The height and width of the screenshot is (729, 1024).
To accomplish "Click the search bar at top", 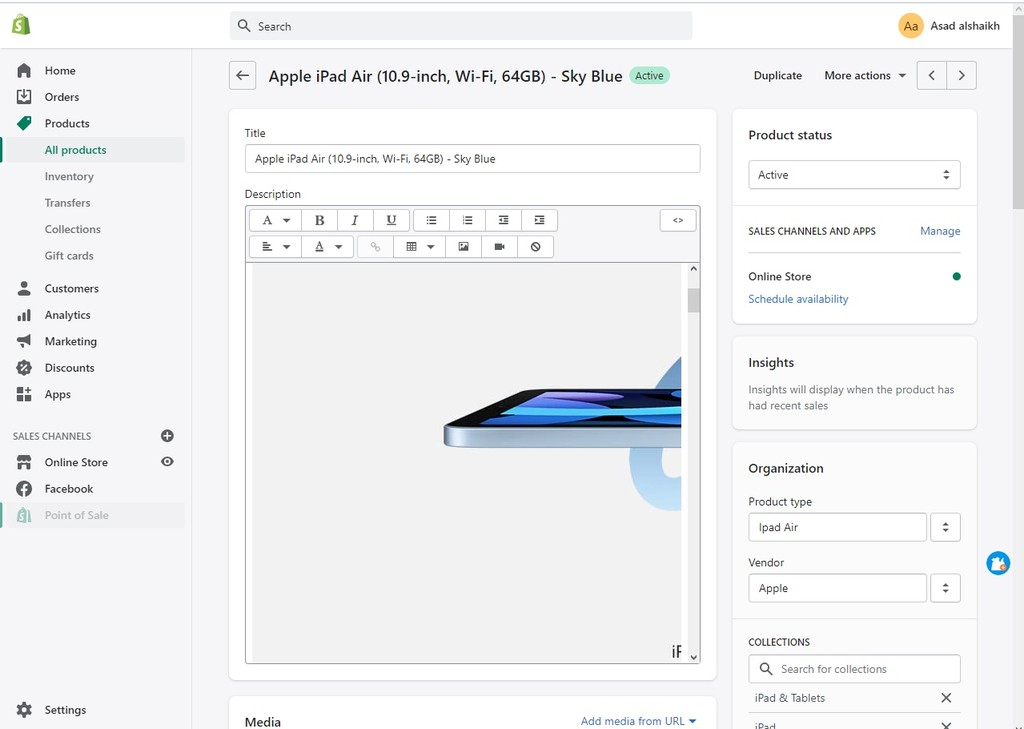I will [x=460, y=26].
